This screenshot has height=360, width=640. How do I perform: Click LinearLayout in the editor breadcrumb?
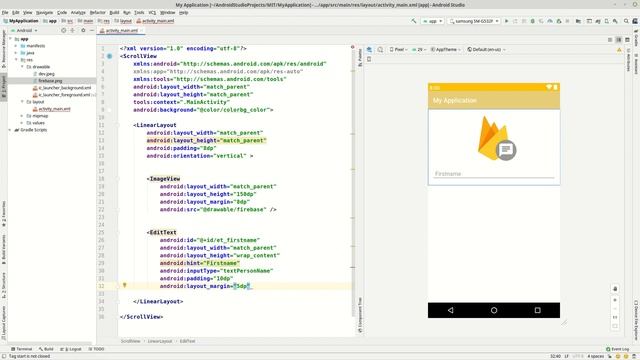(160, 341)
